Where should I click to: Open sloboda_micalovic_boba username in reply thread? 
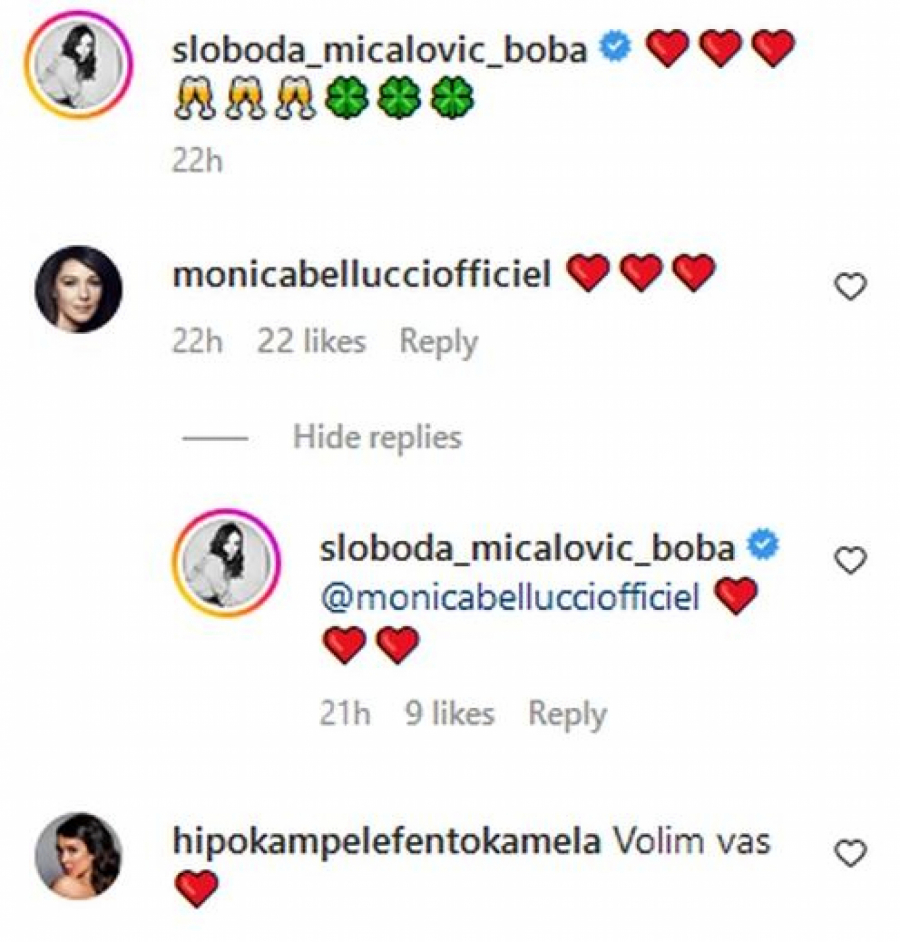tap(527, 548)
